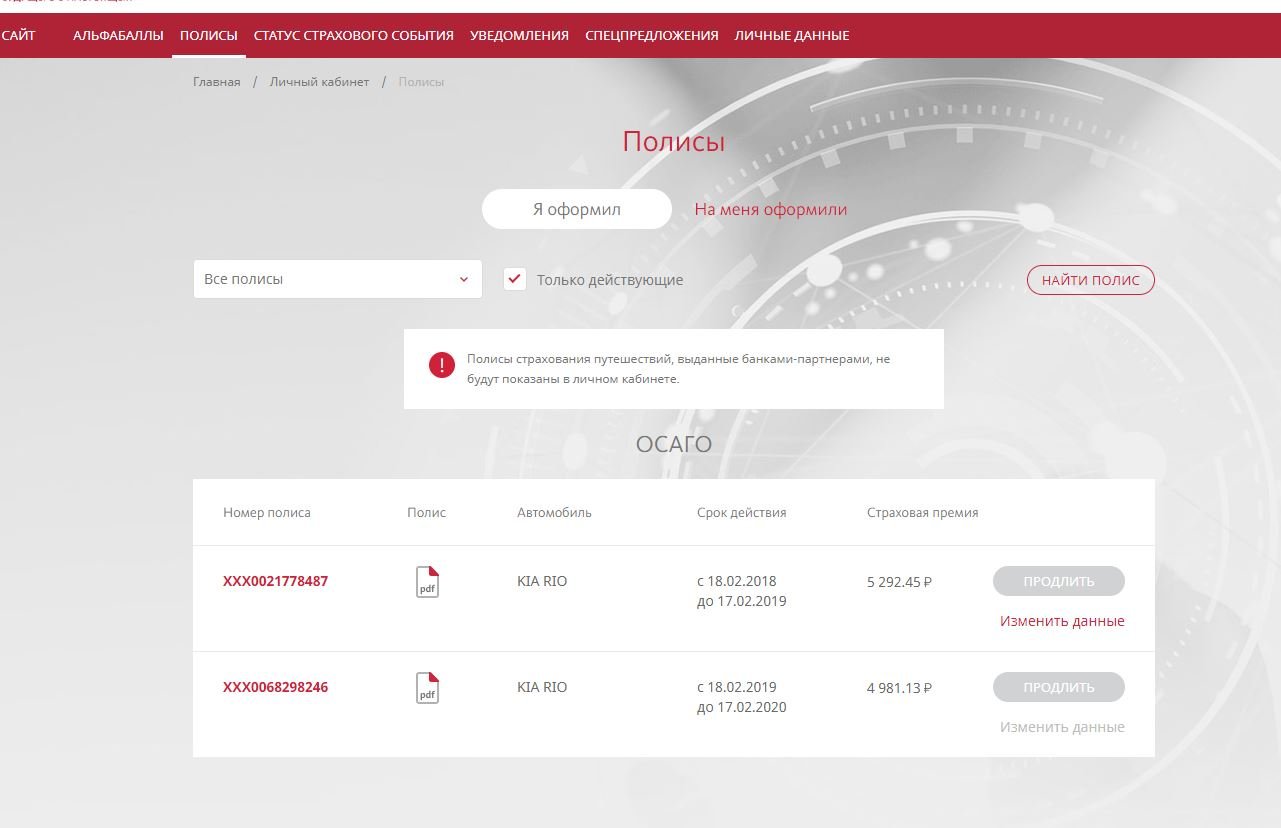Image resolution: width=1281 pixels, height=828 pixels.
Task: Go to 'Главная' in the breadcrumbs
Action: [216, 82]
